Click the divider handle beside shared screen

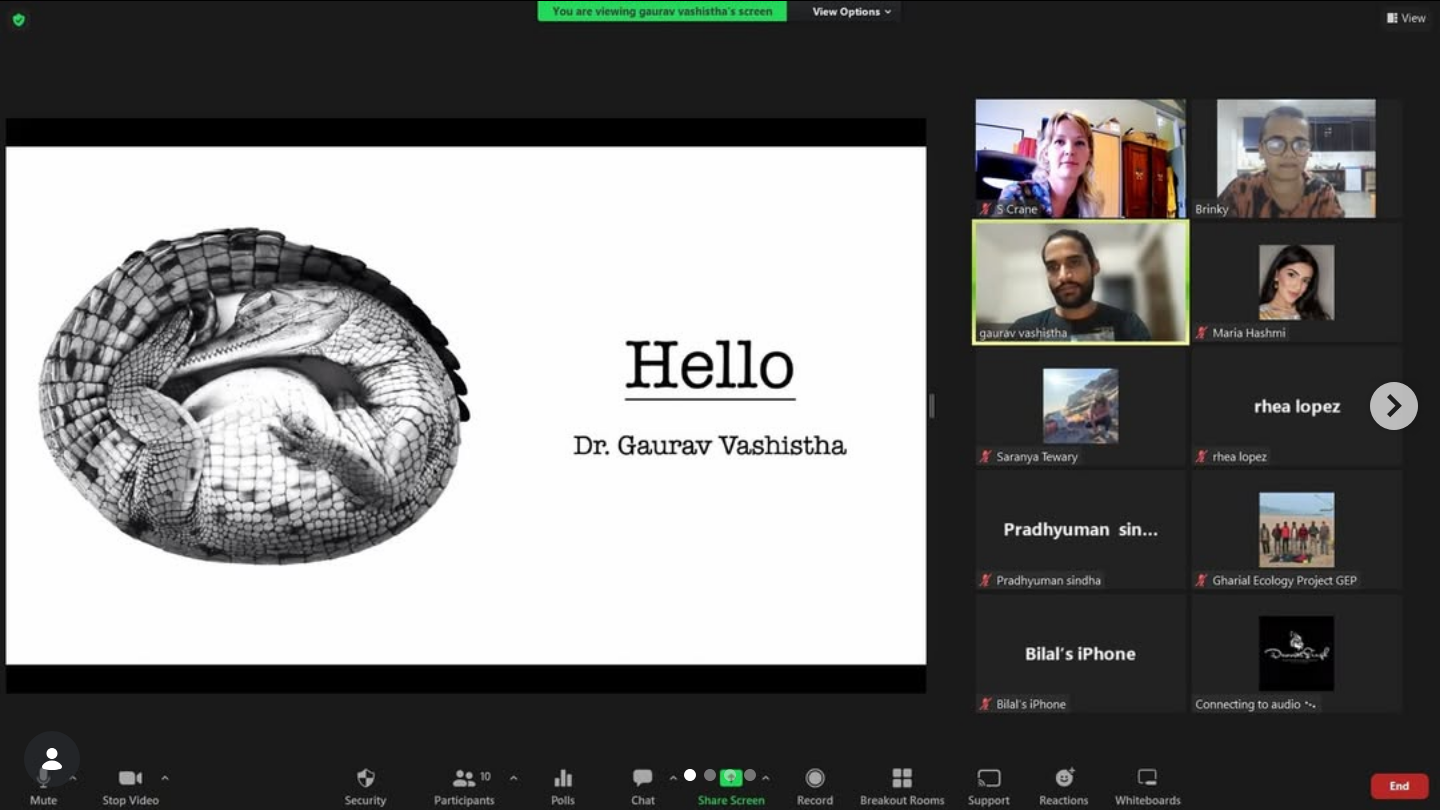932,406
